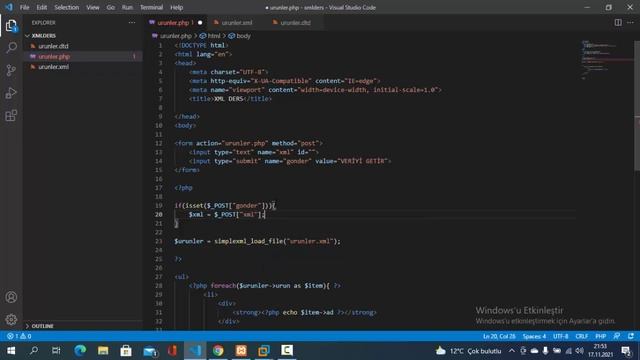Change end of line sequence CRLF
The height and width of the screenshot is (360, 640).
point(582,336)
